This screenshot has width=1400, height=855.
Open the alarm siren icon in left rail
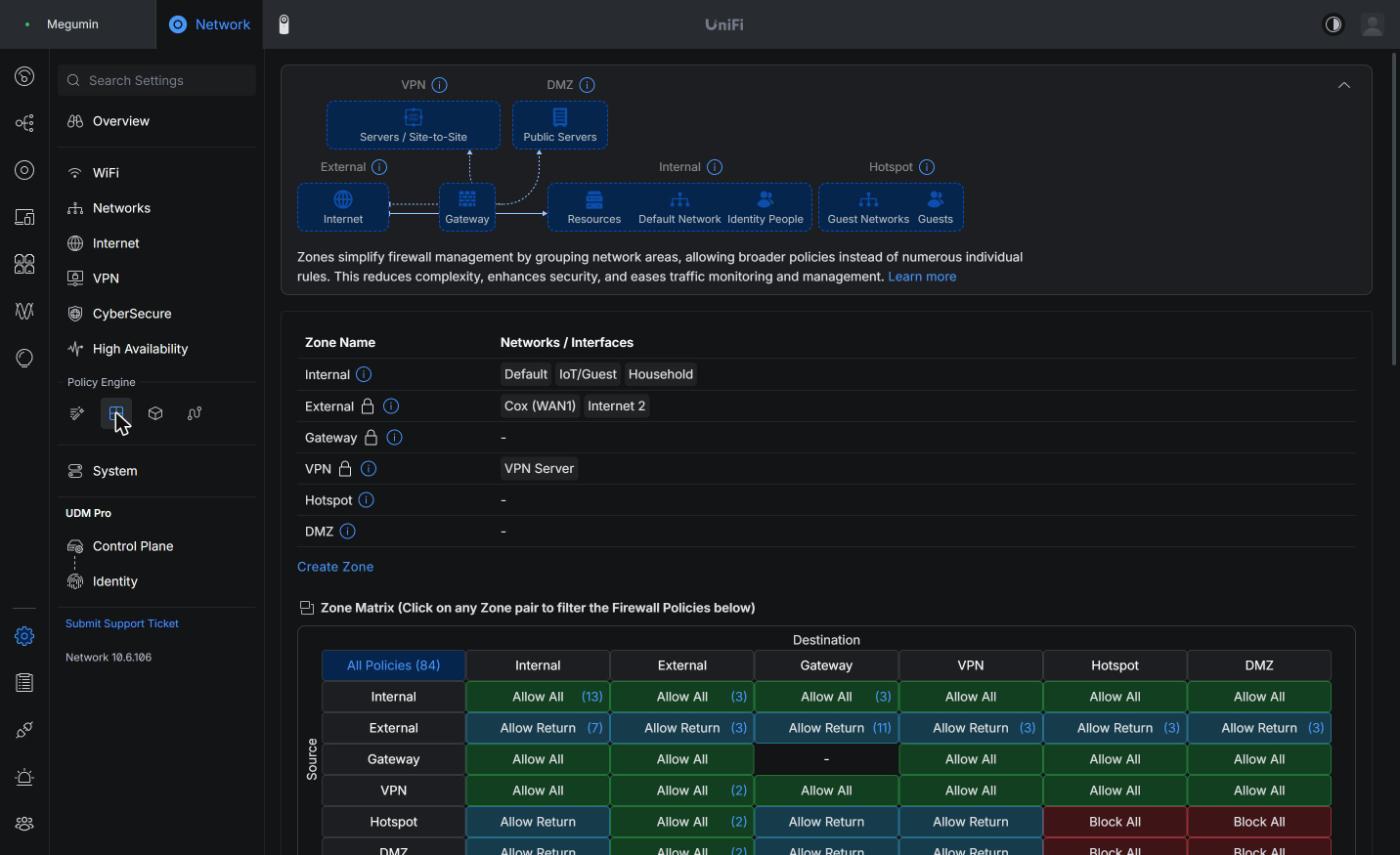pyautogui.click(x=25, y=777)
